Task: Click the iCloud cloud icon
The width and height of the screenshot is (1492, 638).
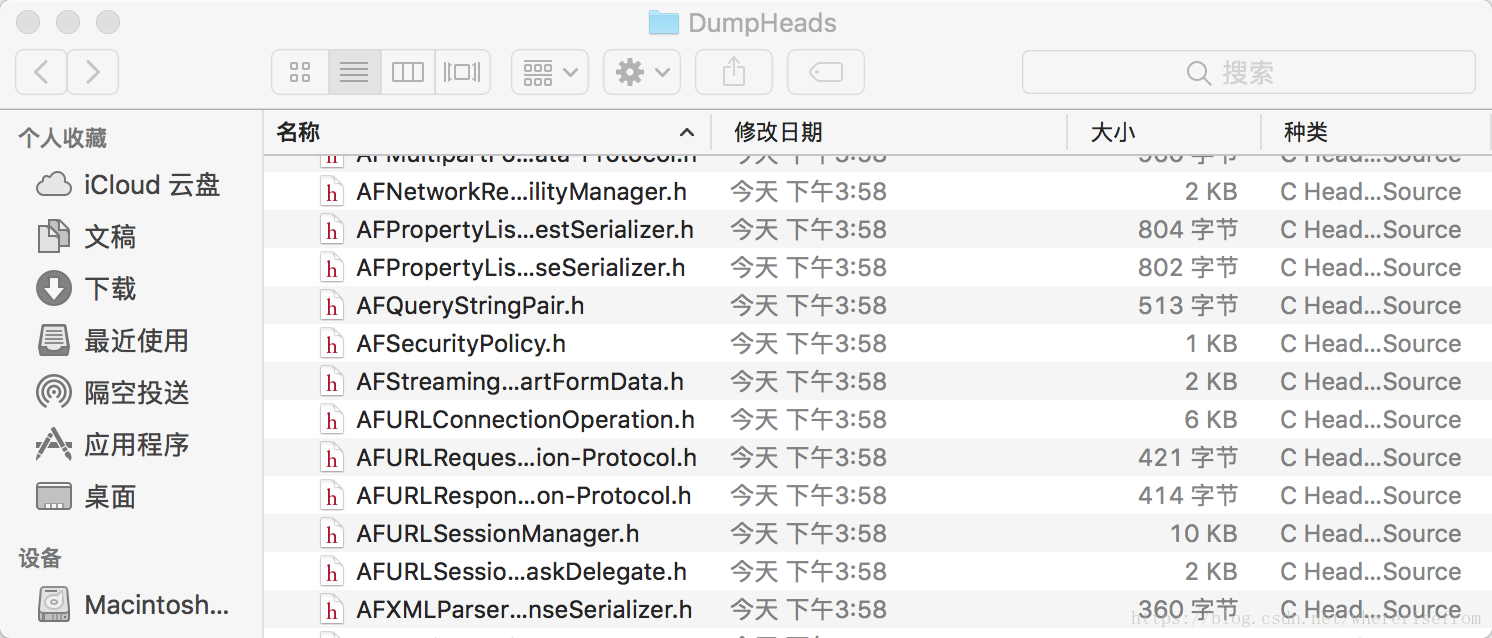Action: (x=54, y=185)
